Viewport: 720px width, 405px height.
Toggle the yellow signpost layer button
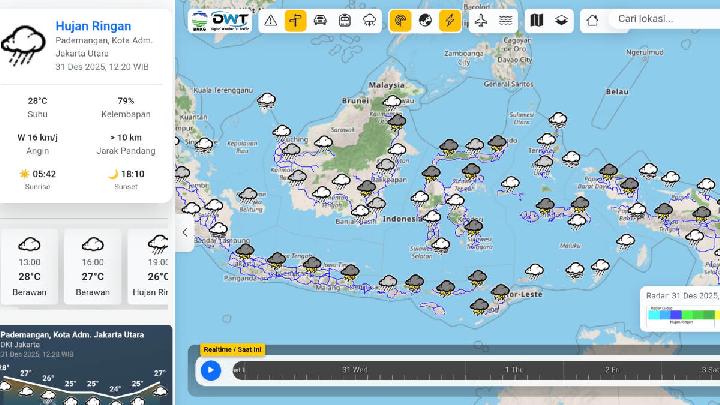[295, 20]
